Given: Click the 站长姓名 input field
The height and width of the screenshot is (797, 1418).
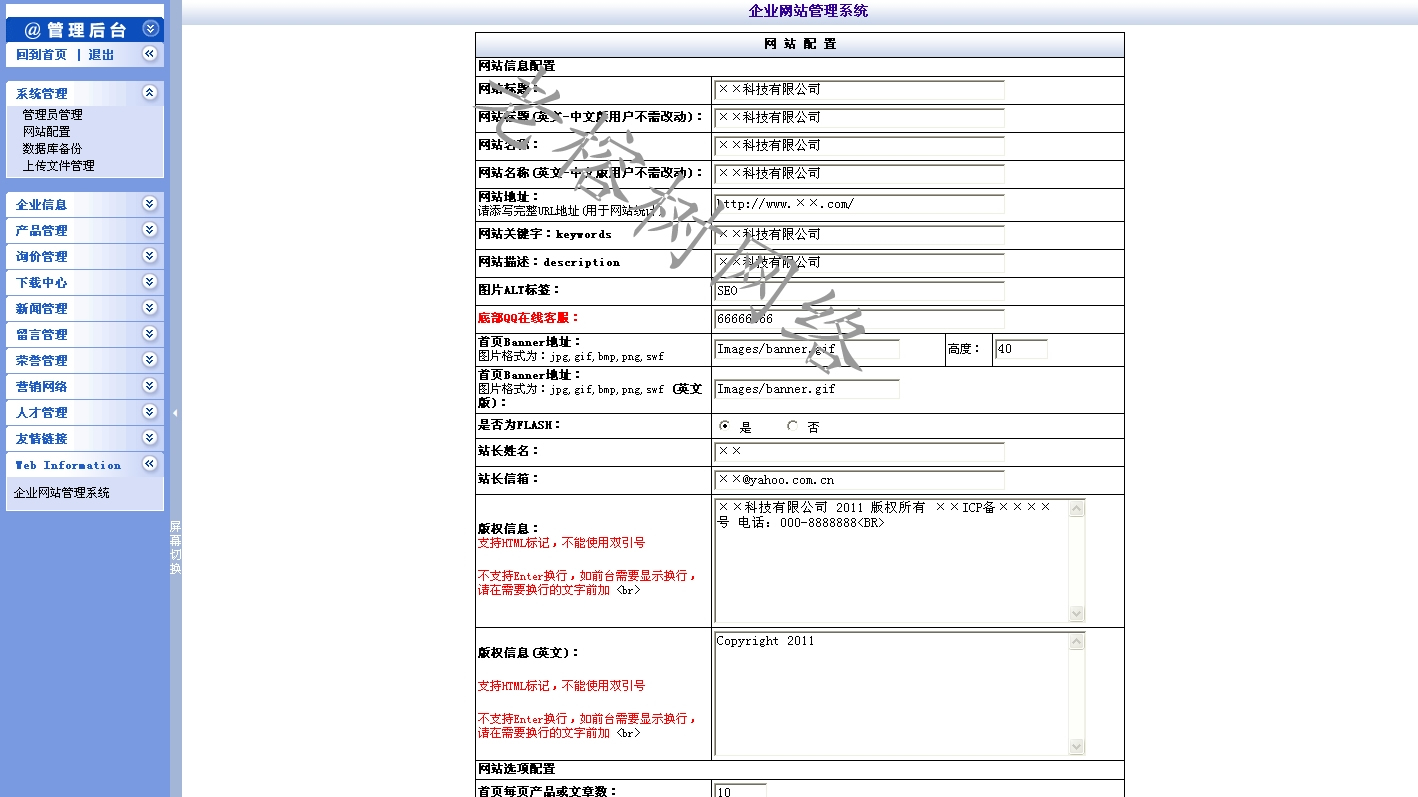Looking at the screenshot, I should 859,452.
